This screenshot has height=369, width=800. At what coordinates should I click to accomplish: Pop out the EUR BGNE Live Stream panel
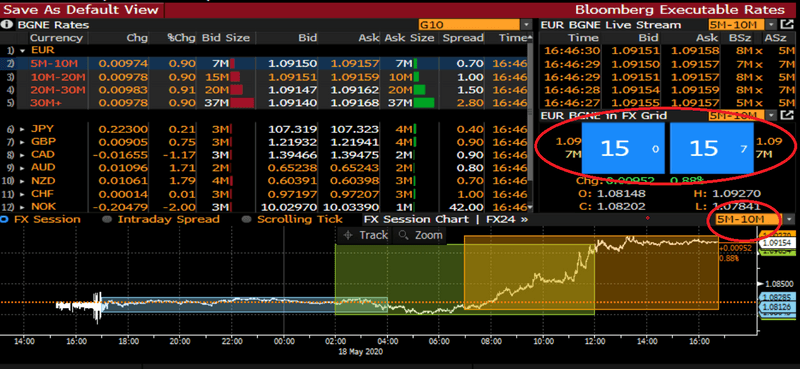click(x=788, y=24)
